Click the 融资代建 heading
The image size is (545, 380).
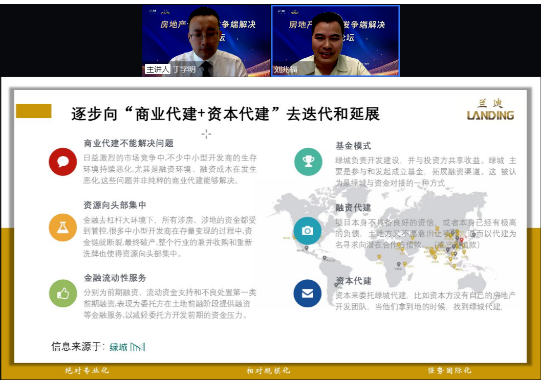353,208
